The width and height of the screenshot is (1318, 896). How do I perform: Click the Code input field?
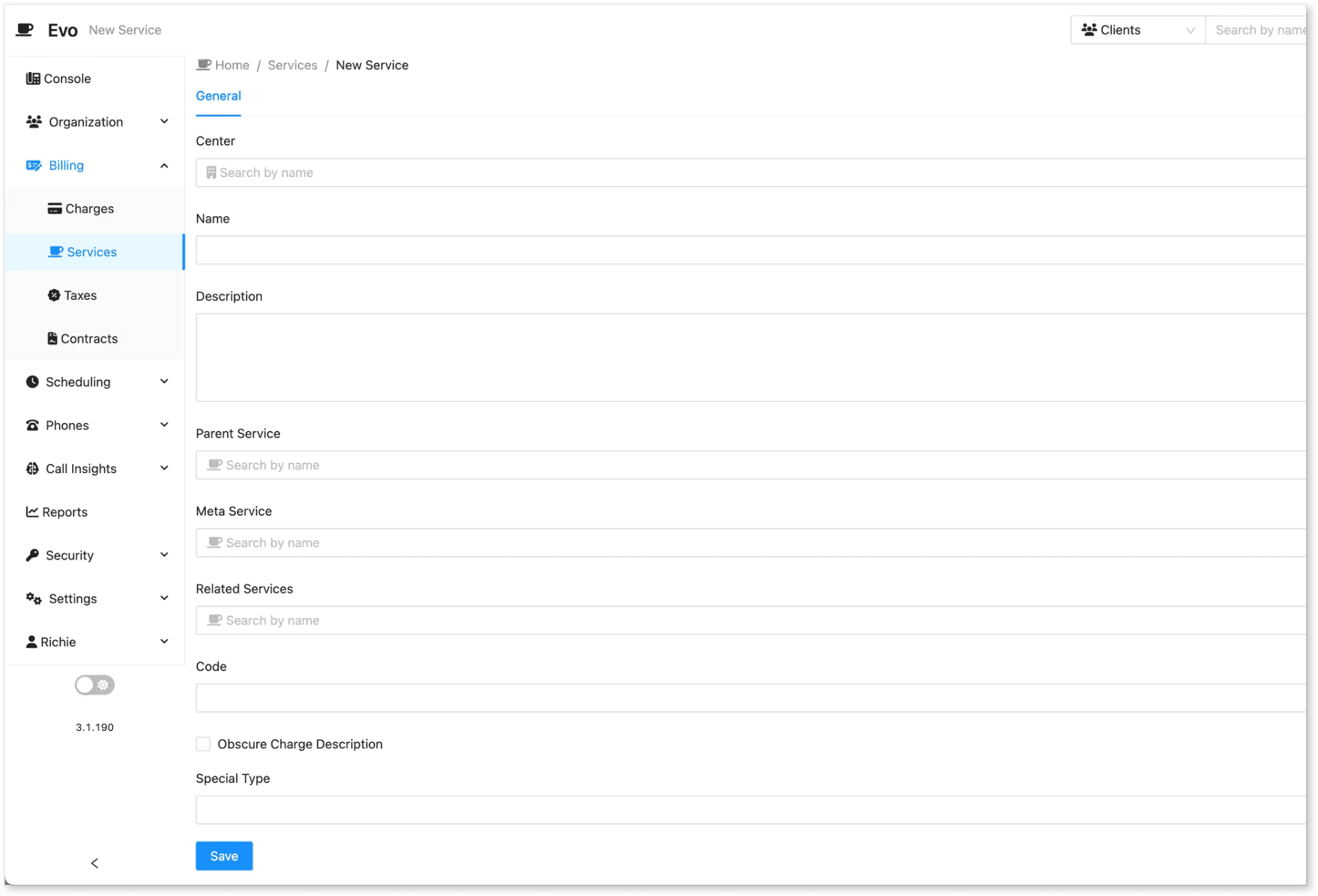(x=751, y=698)
